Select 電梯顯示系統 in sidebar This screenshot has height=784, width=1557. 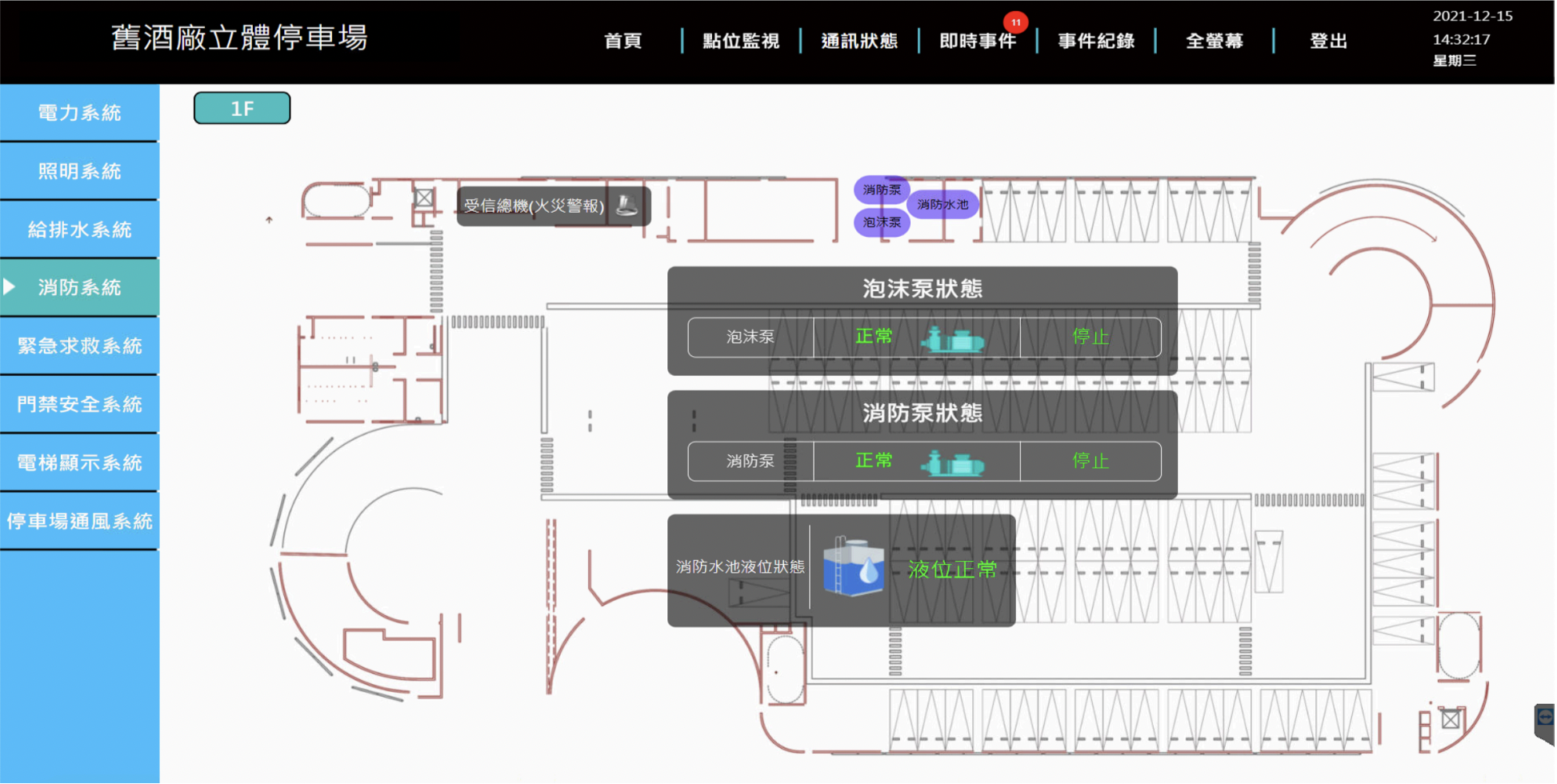pos(79,462)
